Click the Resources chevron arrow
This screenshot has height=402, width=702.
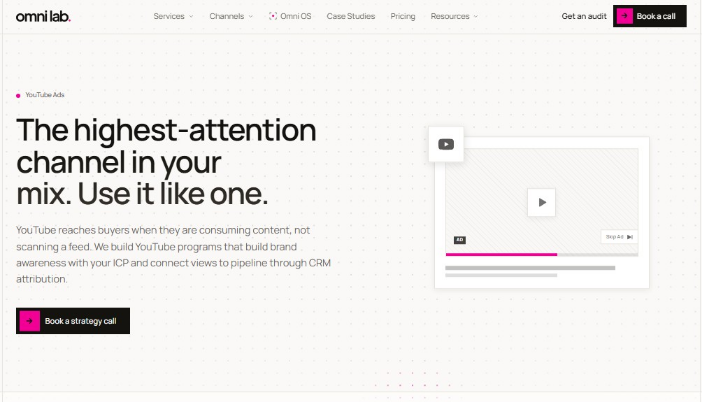coord(475,17)
